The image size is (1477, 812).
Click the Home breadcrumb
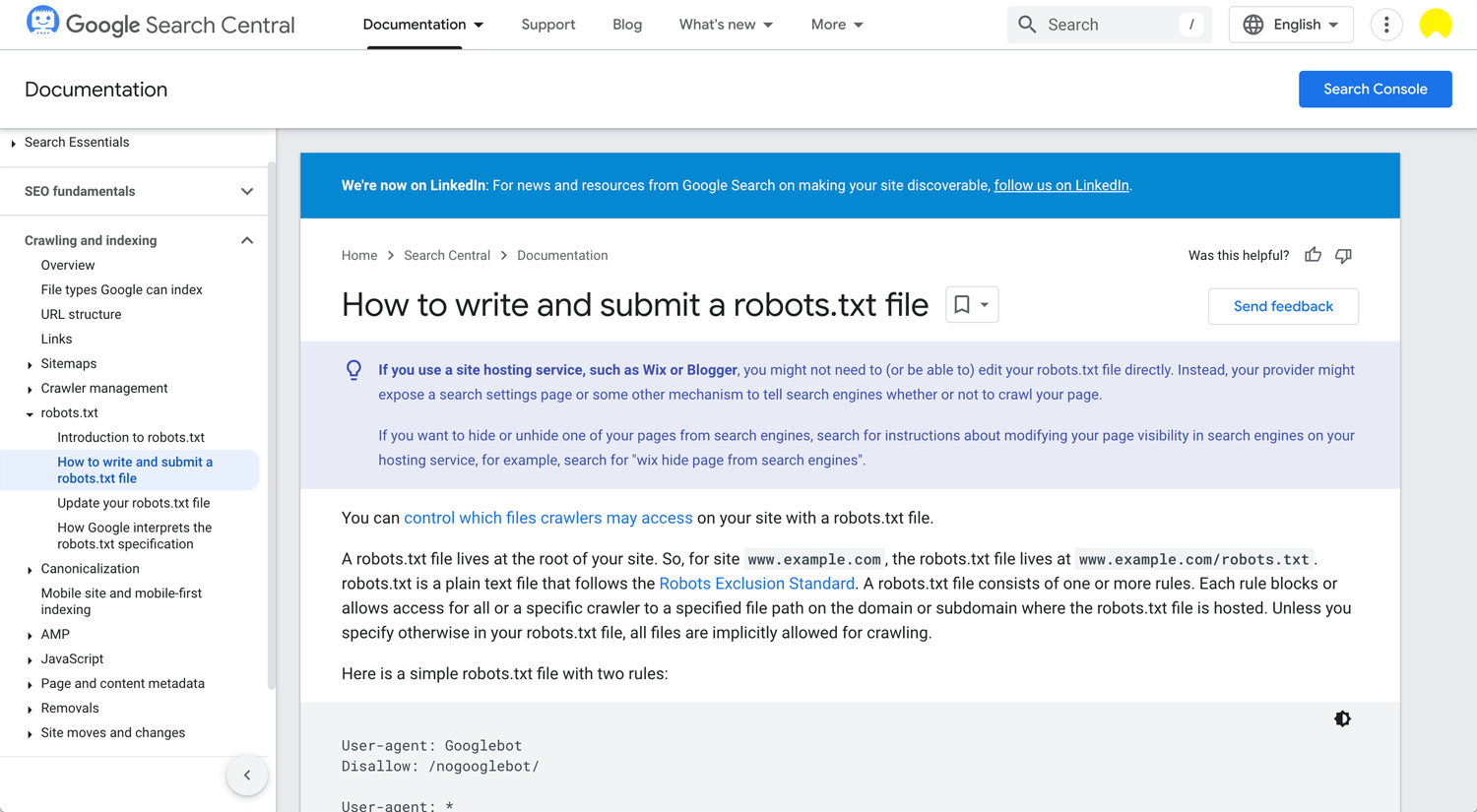coord(359,255)
